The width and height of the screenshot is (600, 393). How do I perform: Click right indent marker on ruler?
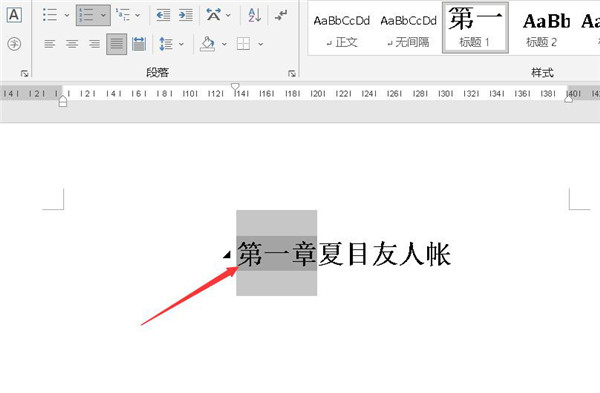coord(569,99)
